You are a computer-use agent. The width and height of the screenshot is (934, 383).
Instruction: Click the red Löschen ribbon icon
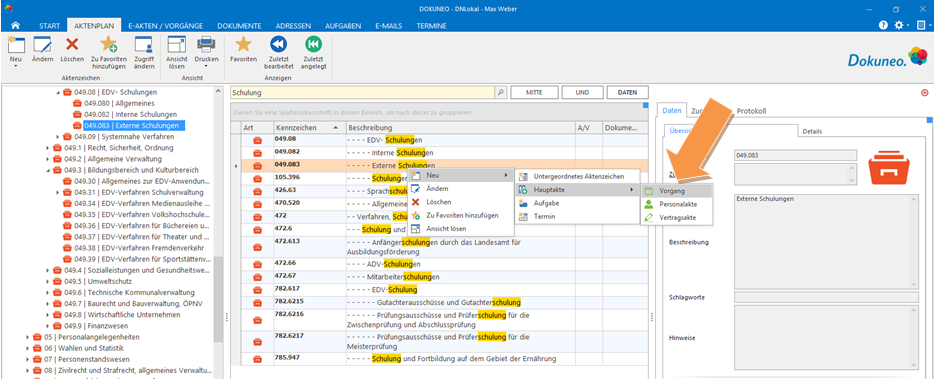pos(72,44)
